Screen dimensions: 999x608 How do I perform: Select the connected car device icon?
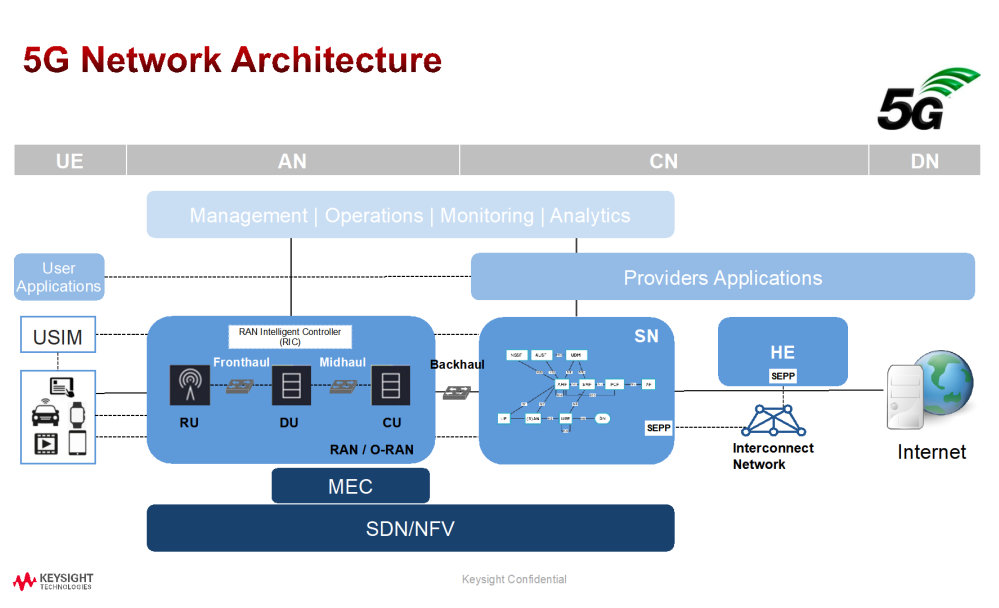(45, 413)
